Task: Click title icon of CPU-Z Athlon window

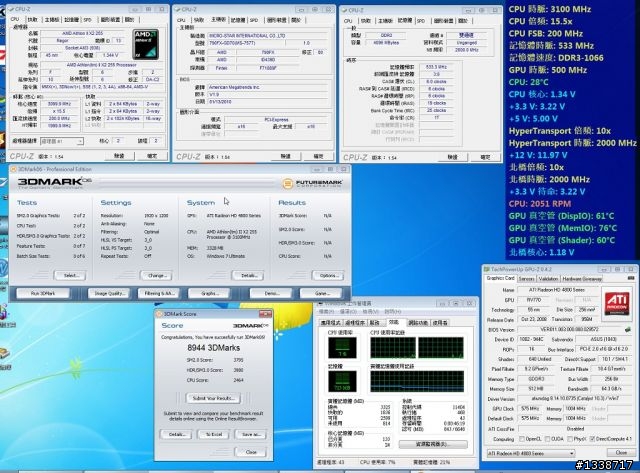Action: pyautogui.click(x=11, y=9)
